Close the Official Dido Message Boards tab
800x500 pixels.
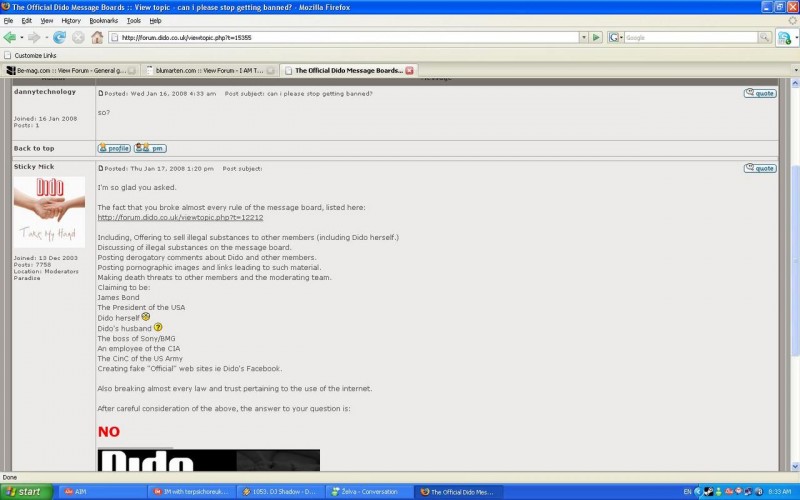coord(409,70)
